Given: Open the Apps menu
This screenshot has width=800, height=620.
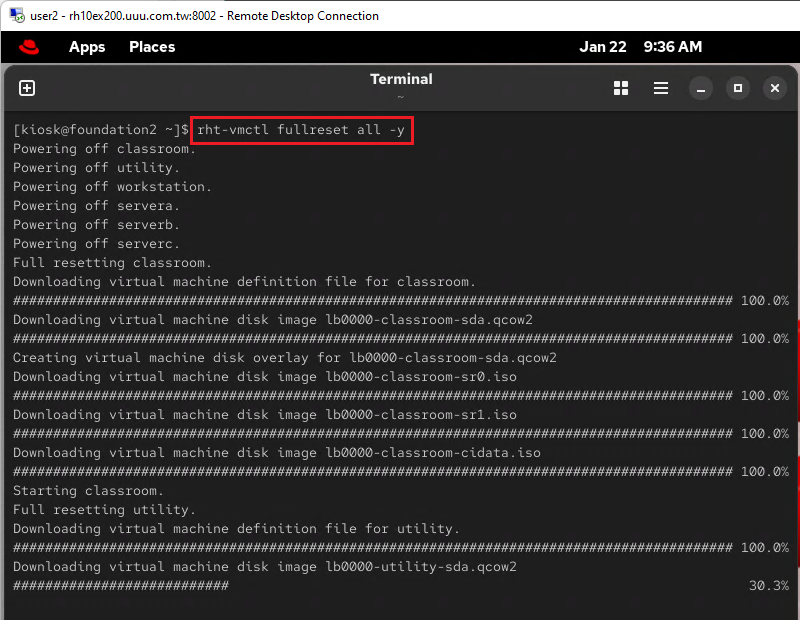Looking at the screenshot, I should (x=87, y=47).
